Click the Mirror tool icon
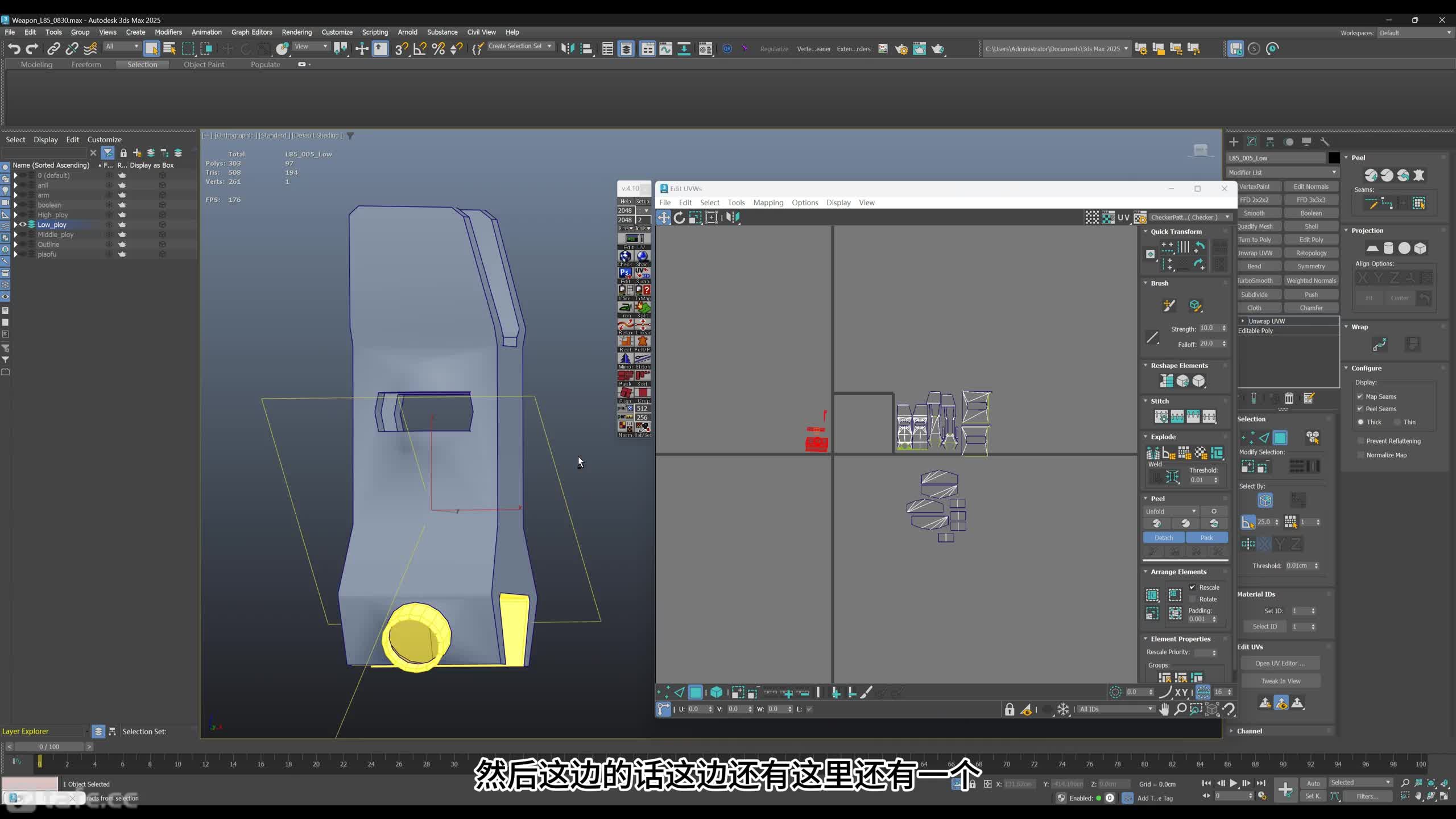Screen dimensions: 1456x819 tap(567, 49)
